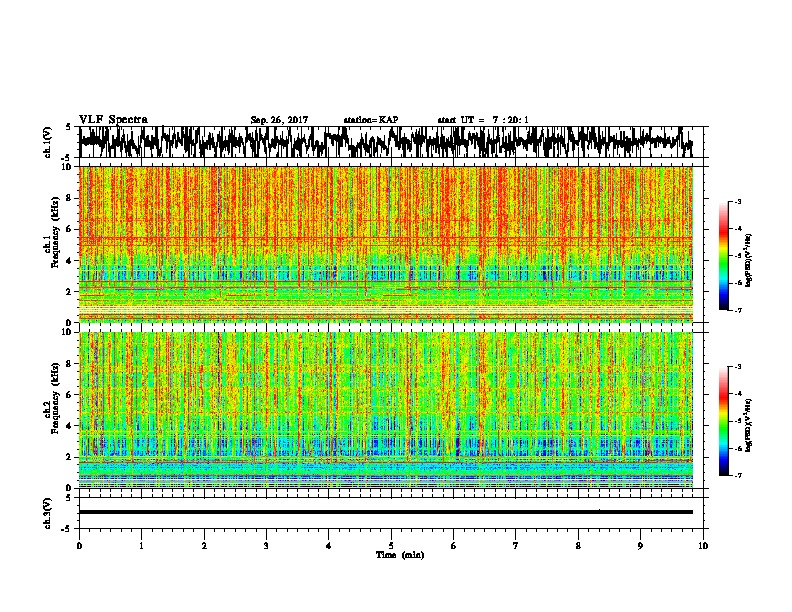Select the ch.1 log(PSD) colorbar label
The height and width of the screenshot is (612, 792).
coord(749,261)
